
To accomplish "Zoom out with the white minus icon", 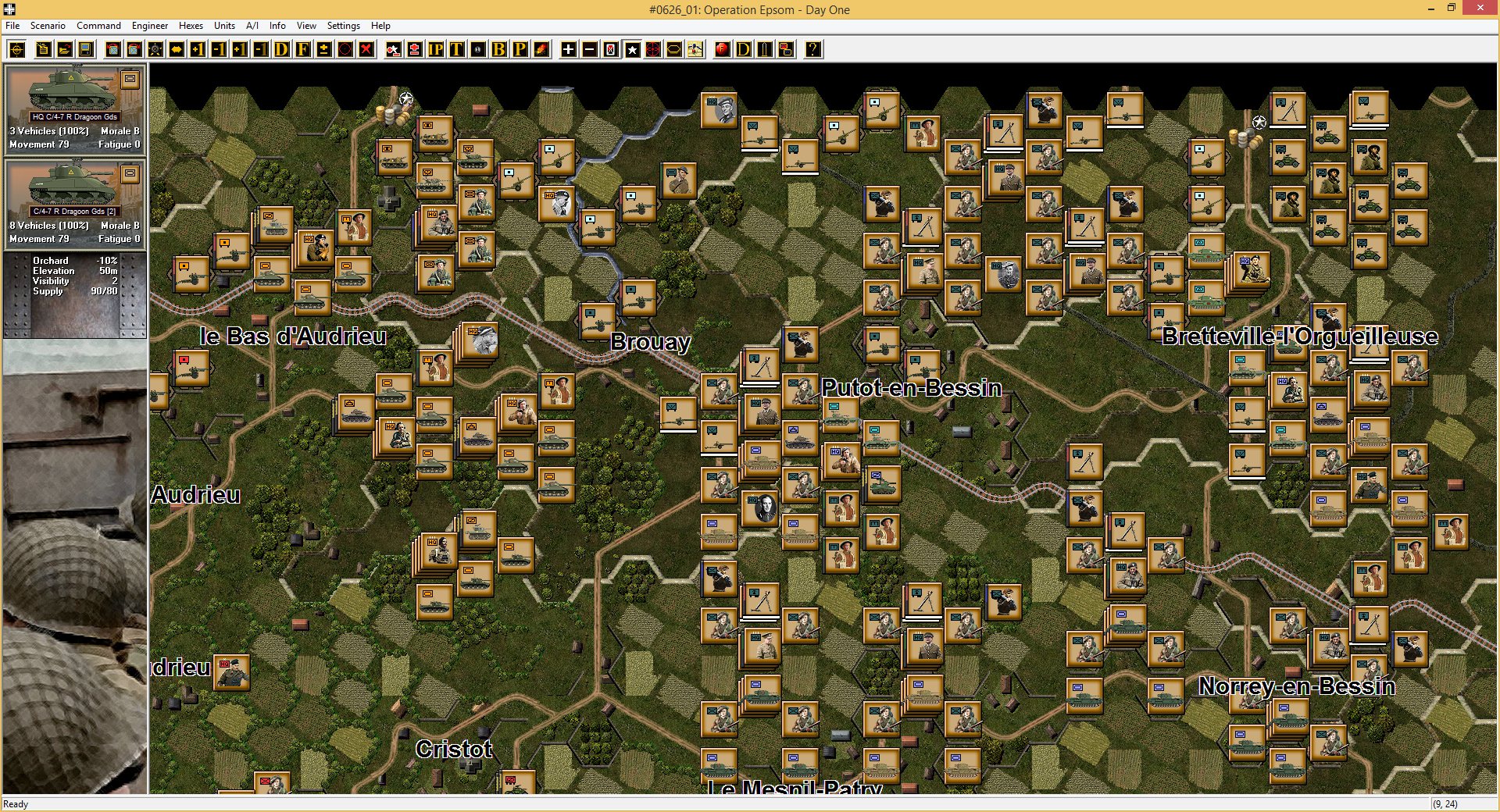I will (590, 50).
